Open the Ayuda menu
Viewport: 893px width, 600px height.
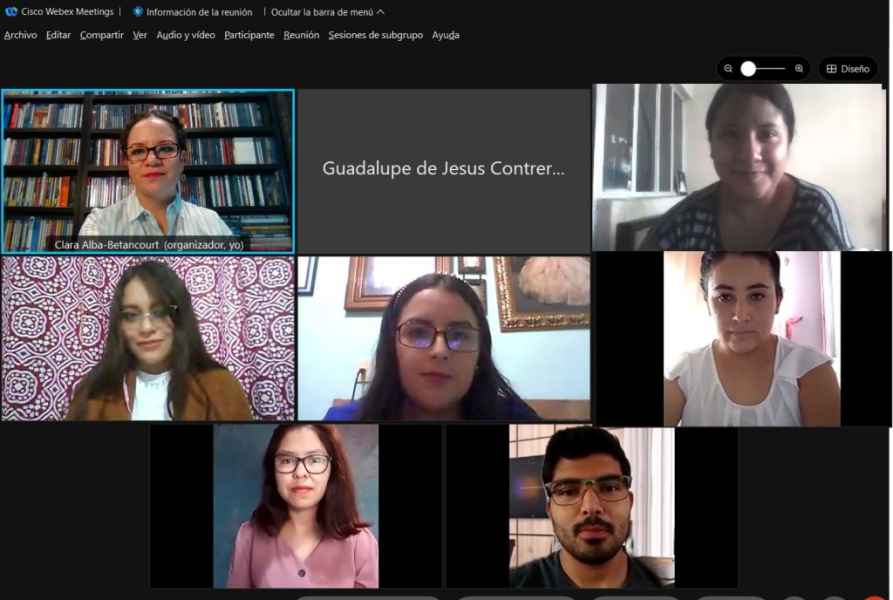445,35
